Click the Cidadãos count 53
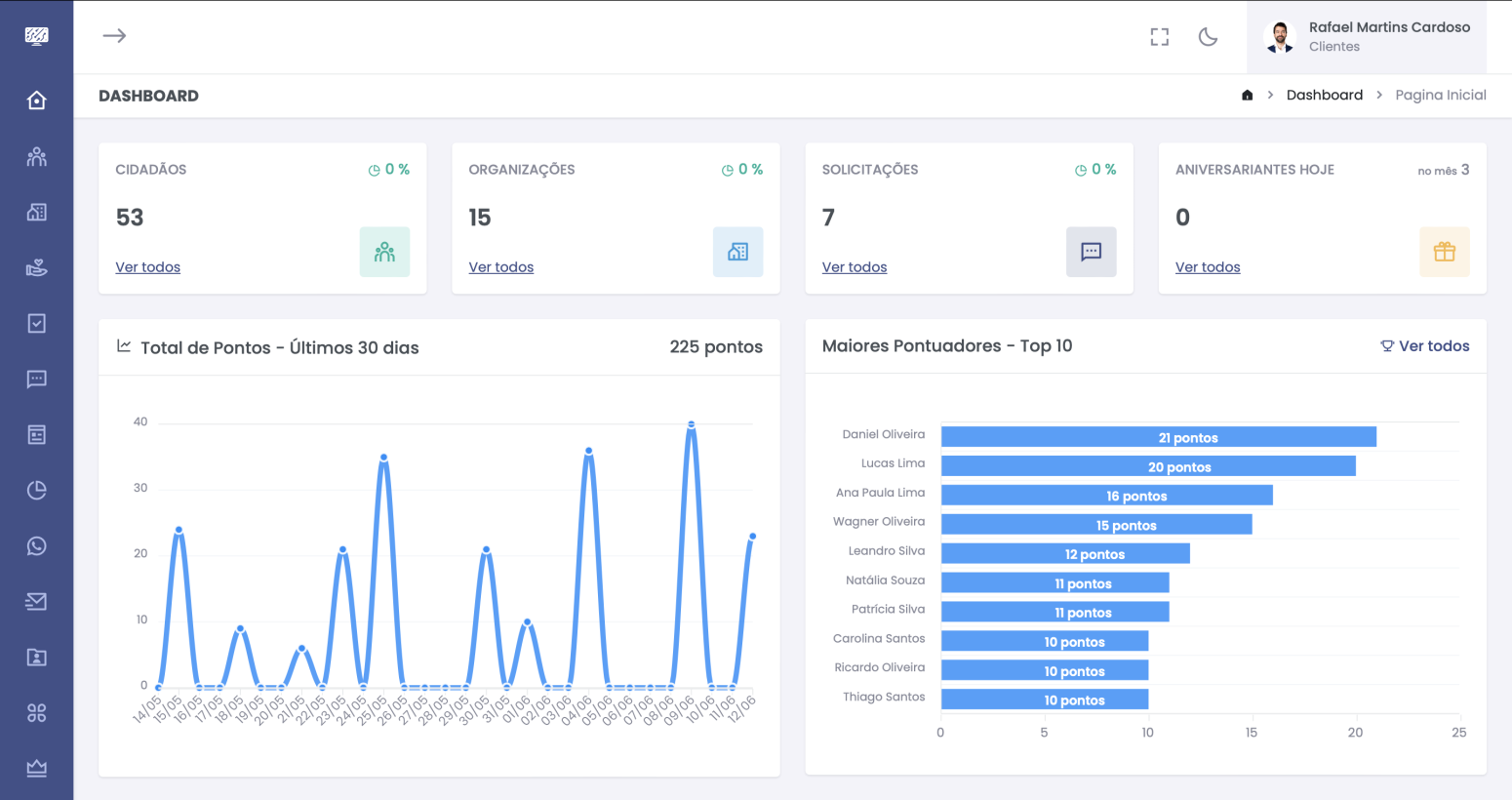1512x800 pixels. coord(130,218)
